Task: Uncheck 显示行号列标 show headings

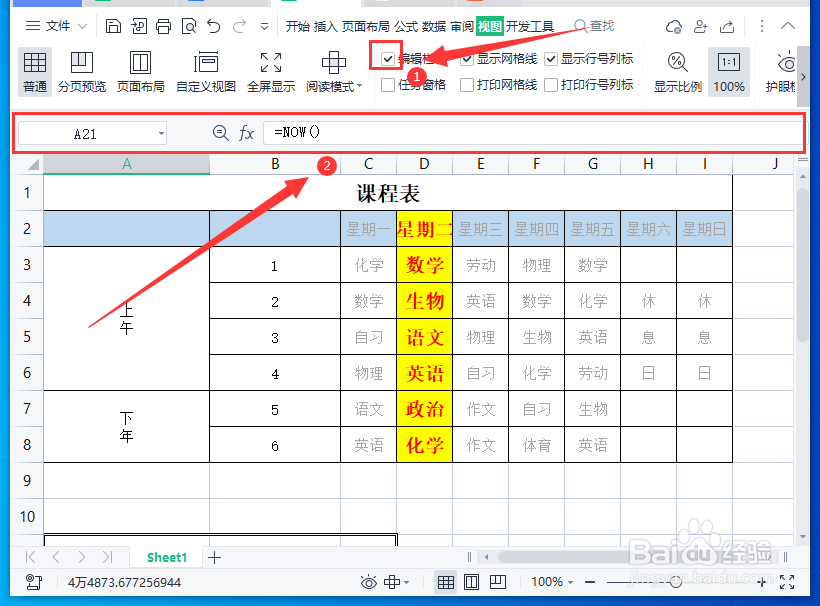Action: (x=551, y=59)
